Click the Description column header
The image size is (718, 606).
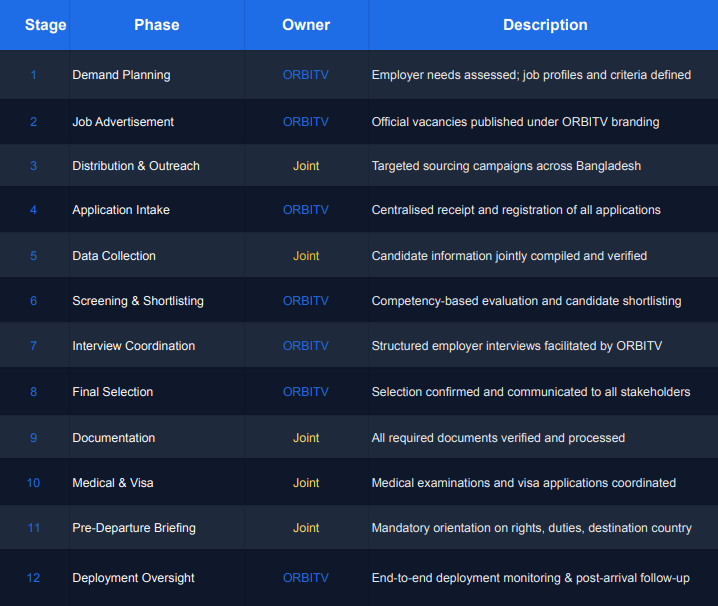tap(545, 25)
